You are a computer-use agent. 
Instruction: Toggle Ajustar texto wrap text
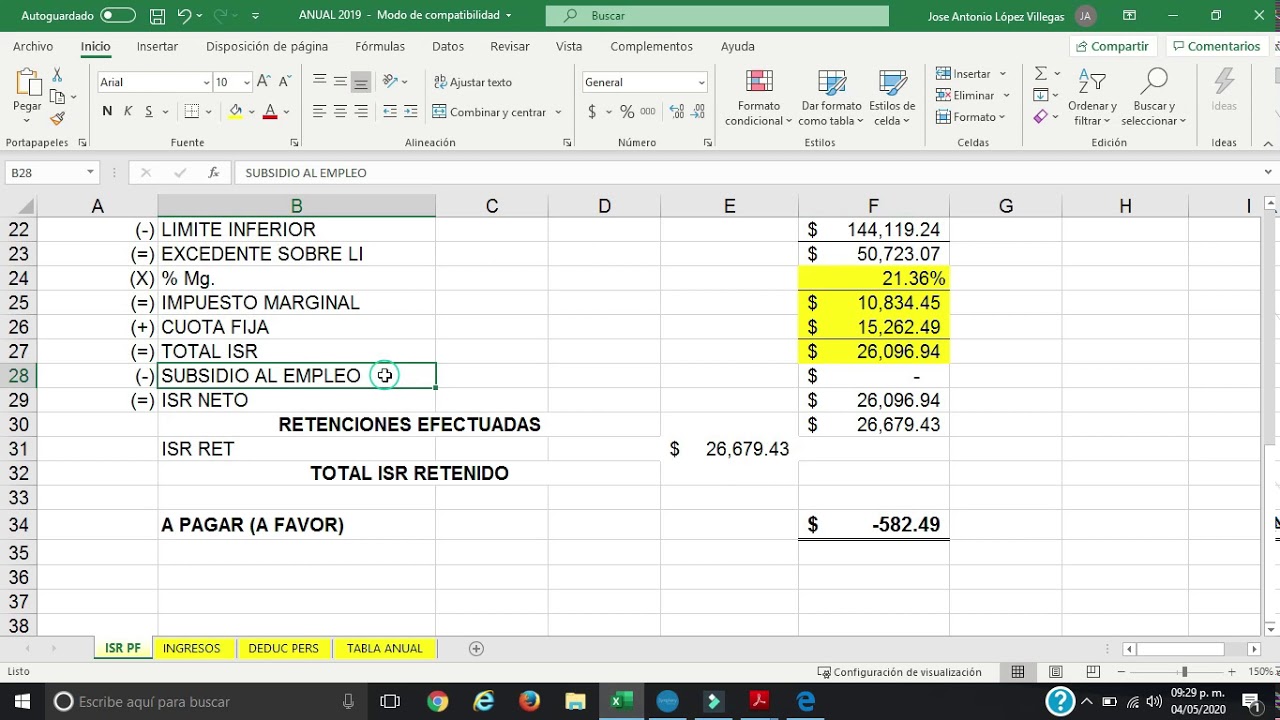472,82
